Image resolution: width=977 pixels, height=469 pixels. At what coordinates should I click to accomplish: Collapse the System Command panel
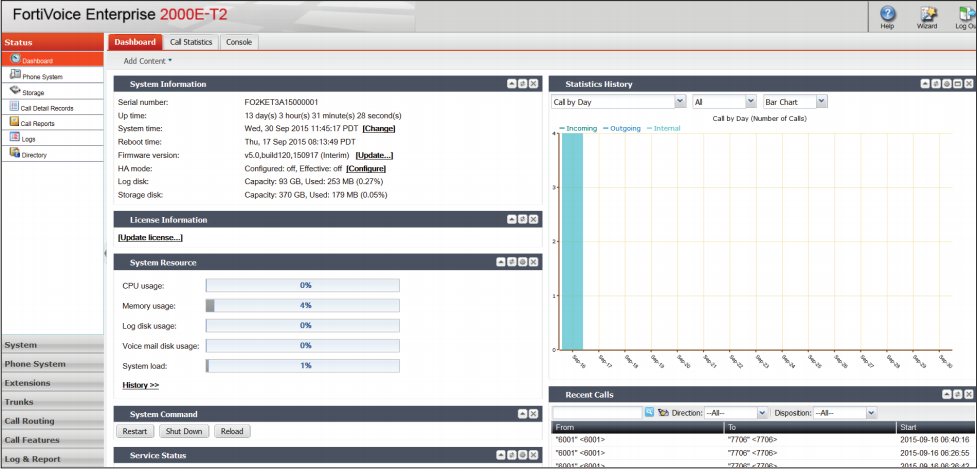523,414
